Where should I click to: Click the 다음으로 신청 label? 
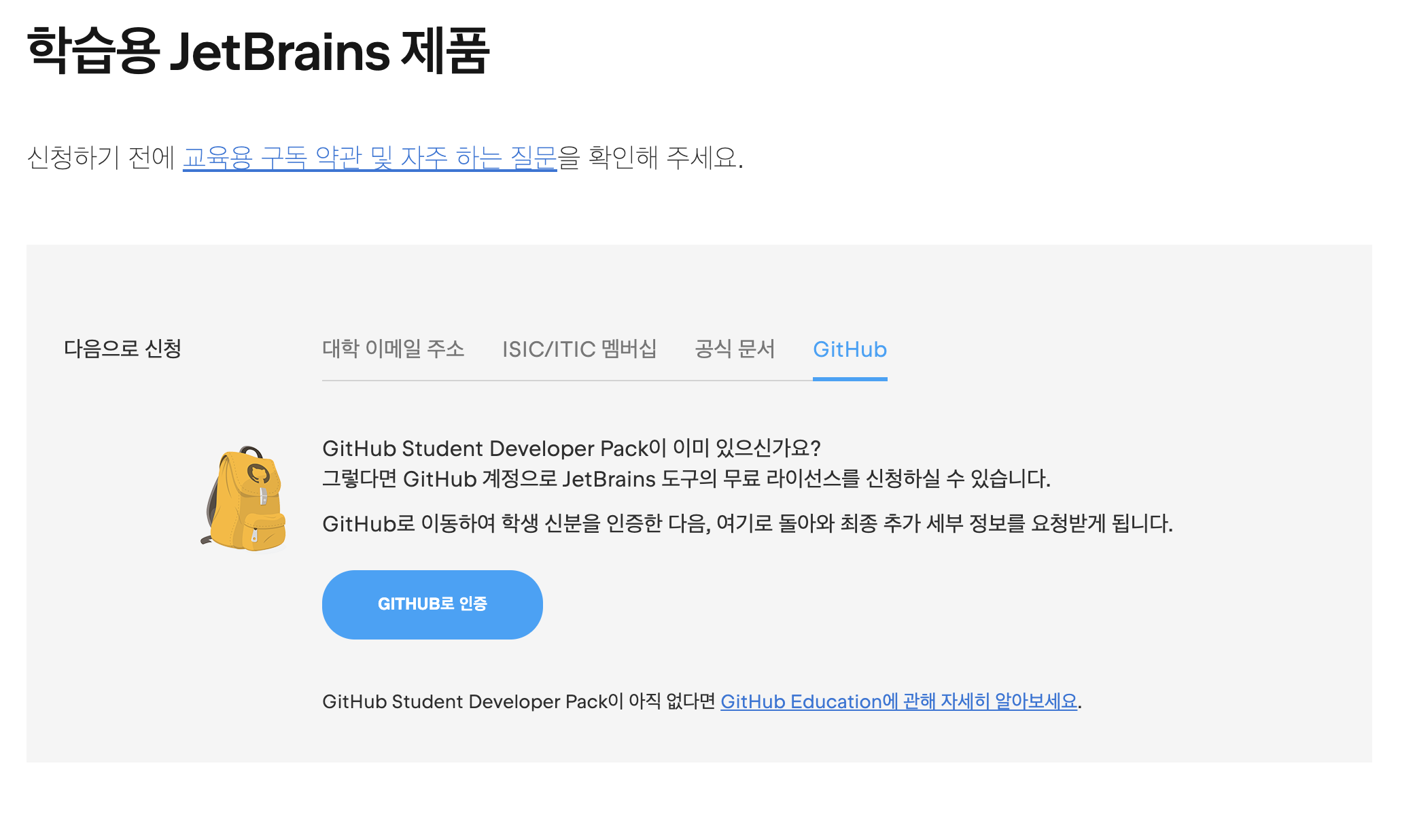pos(122,349)
